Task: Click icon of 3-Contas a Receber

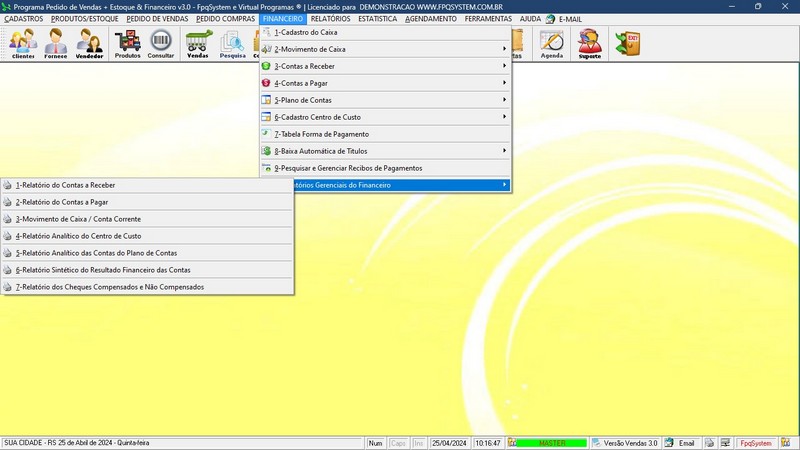Action: click(x=266, y=66)
